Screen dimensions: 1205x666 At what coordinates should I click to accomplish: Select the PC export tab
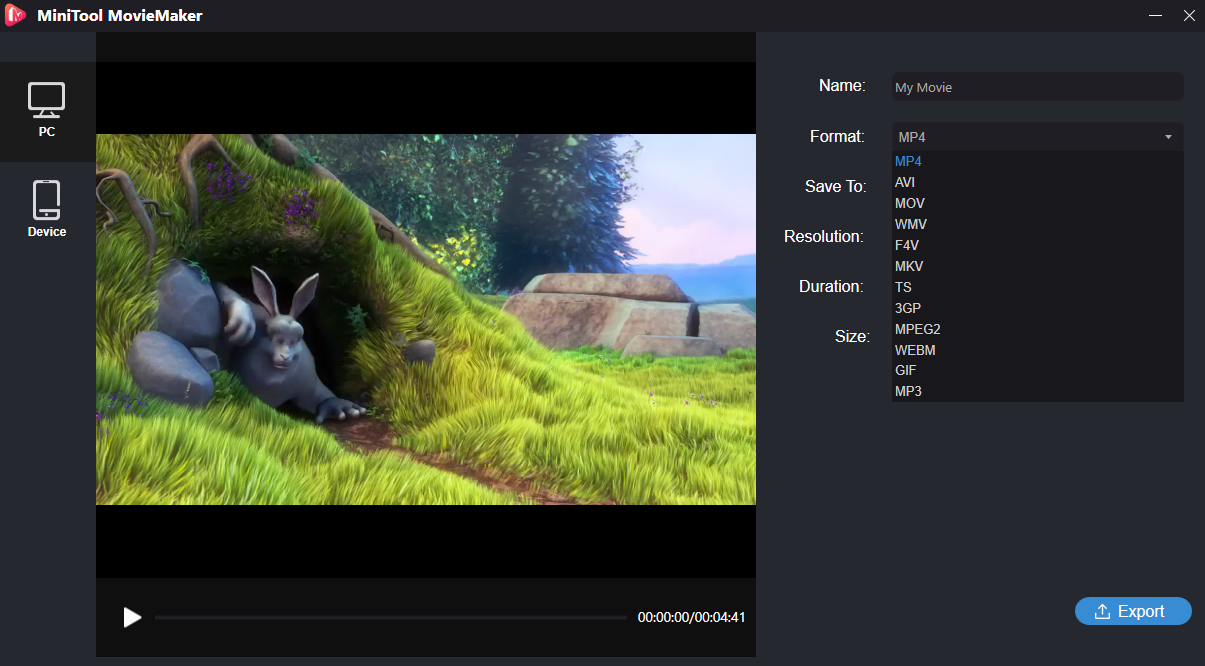click(47, 111)
